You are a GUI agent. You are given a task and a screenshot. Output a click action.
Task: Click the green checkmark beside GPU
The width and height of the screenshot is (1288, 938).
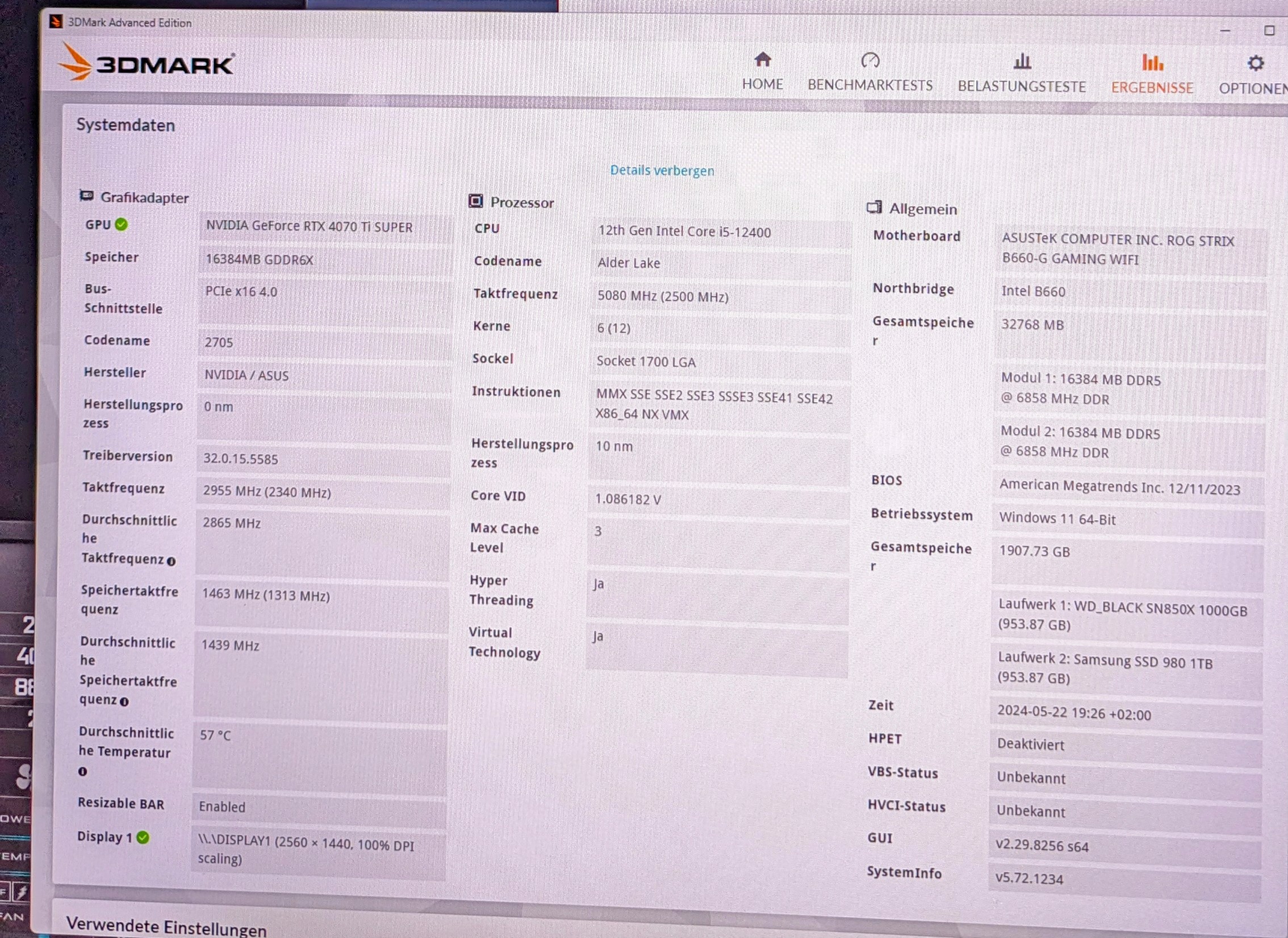click(122, 224)
